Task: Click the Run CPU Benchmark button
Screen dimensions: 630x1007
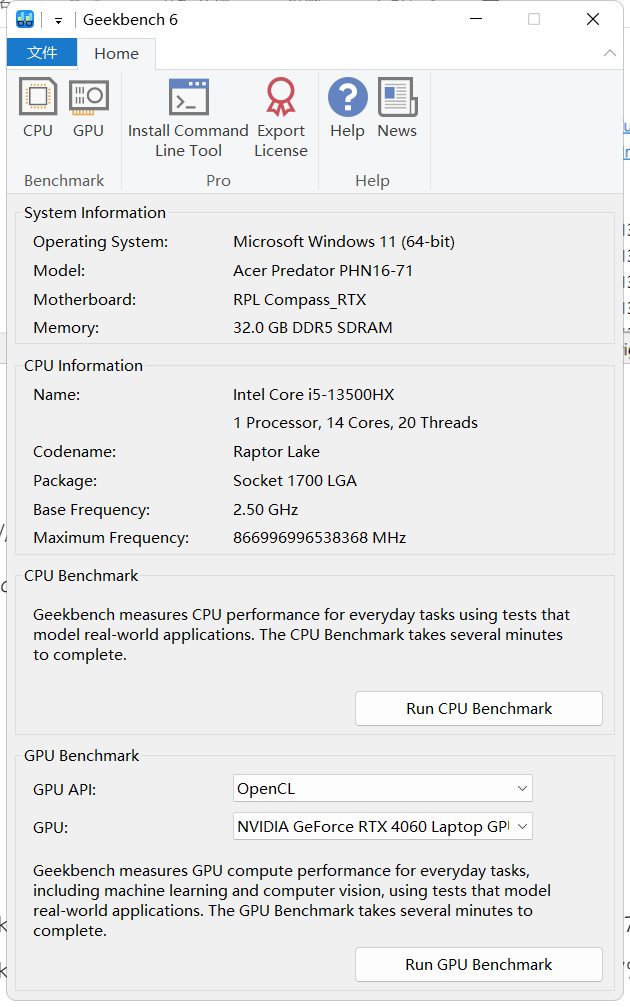Action: coord(479,708)
